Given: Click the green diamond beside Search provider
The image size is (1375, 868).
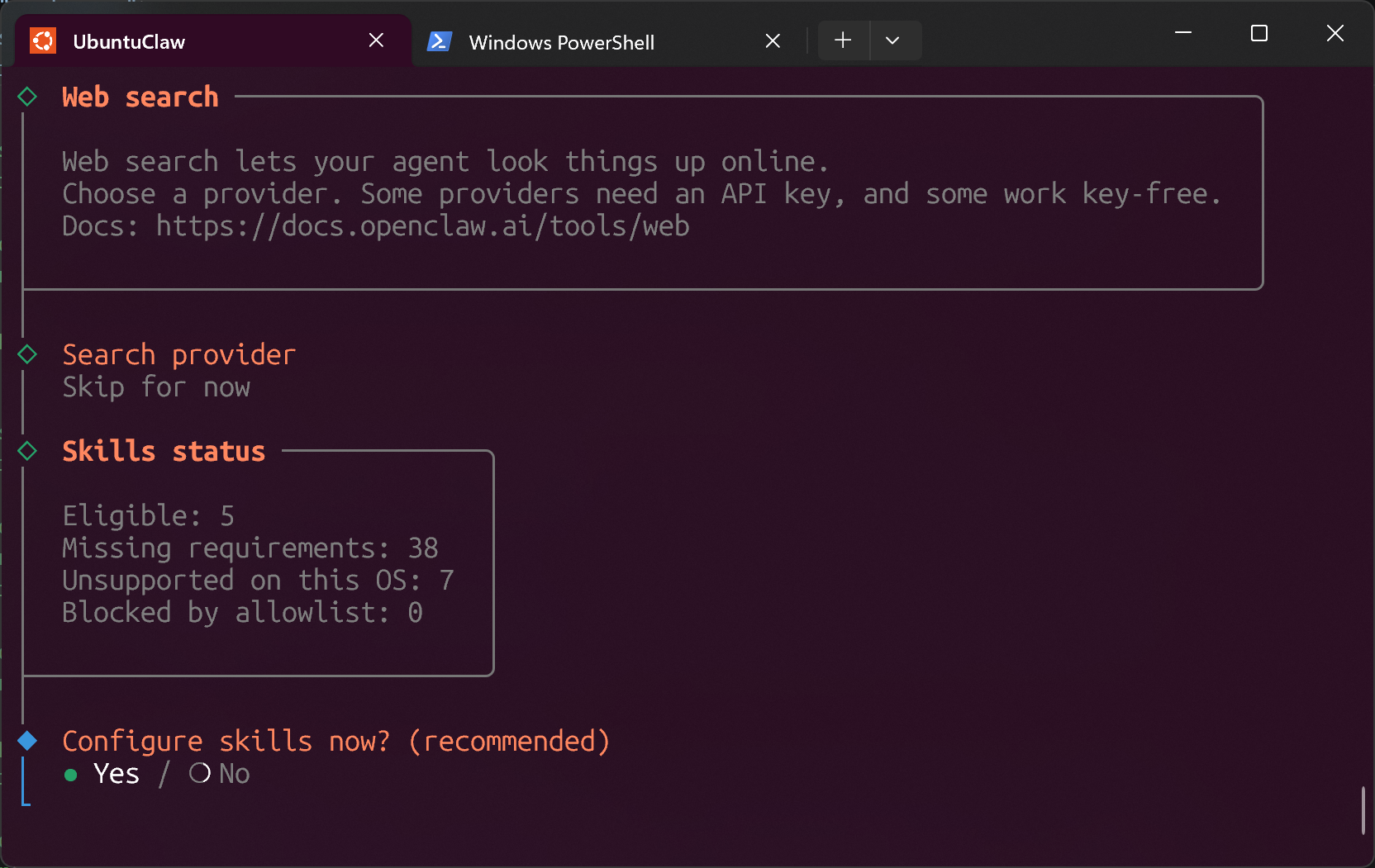Looking at the screenshot, I should coord(27,354).
